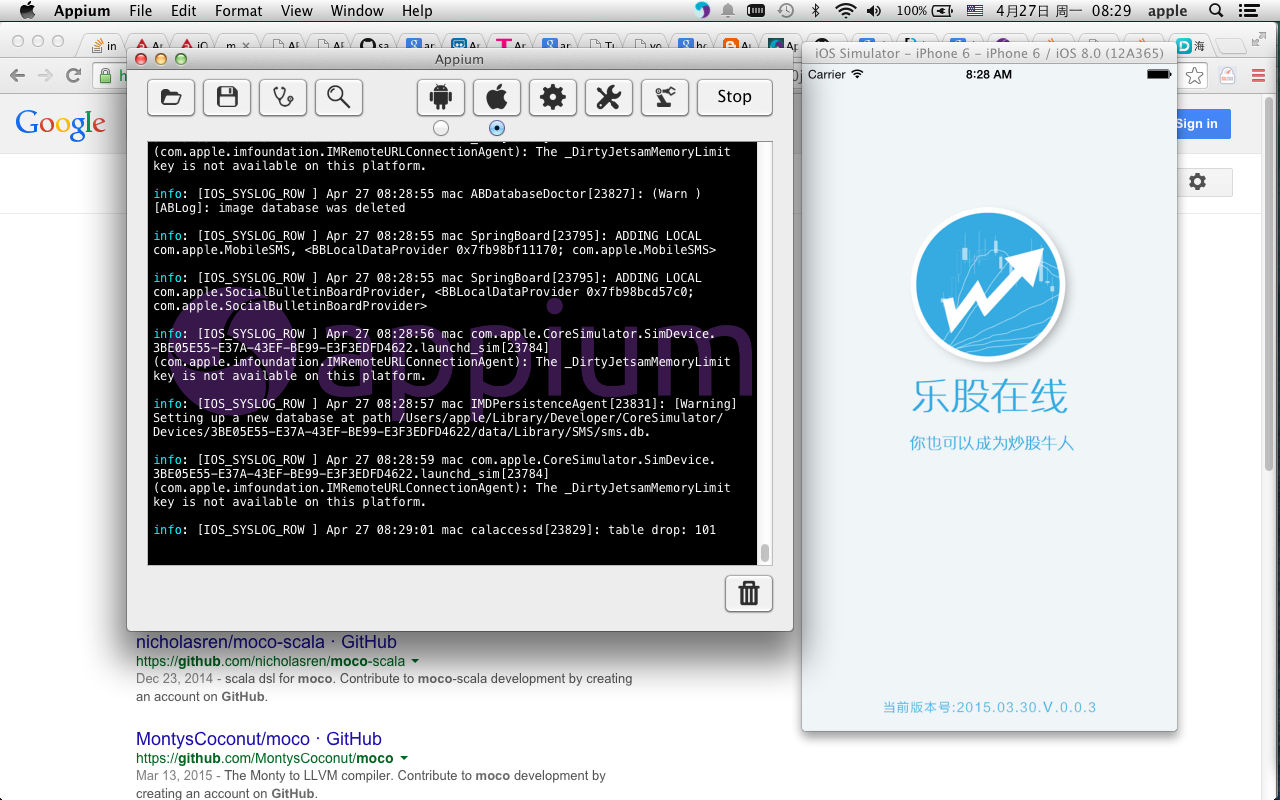Open the Window menu in menu bar
Image resolution: width=1280 pixels, height=800 pixels.
click(x=357, y=11)
